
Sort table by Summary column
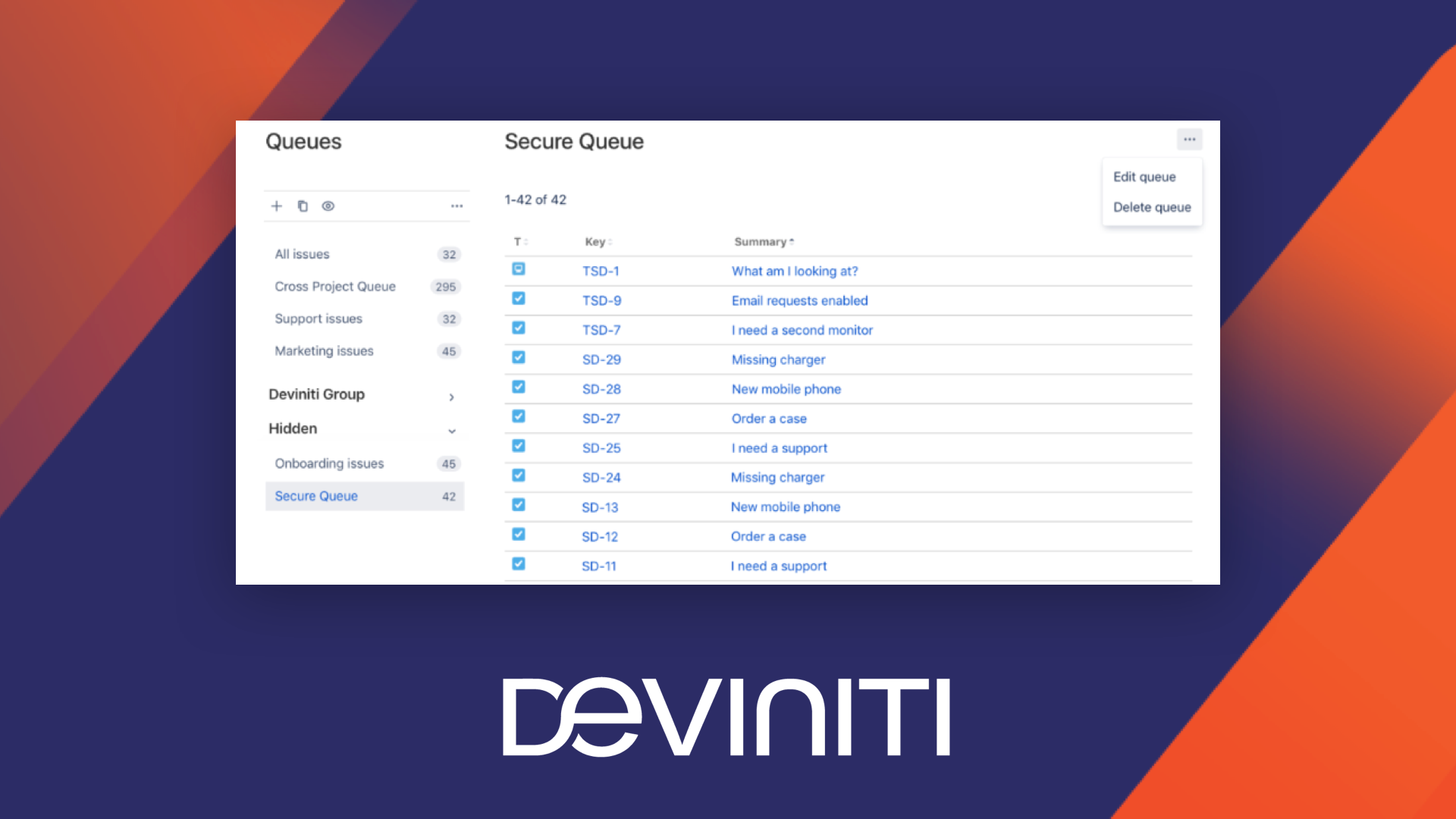point(764,242)
